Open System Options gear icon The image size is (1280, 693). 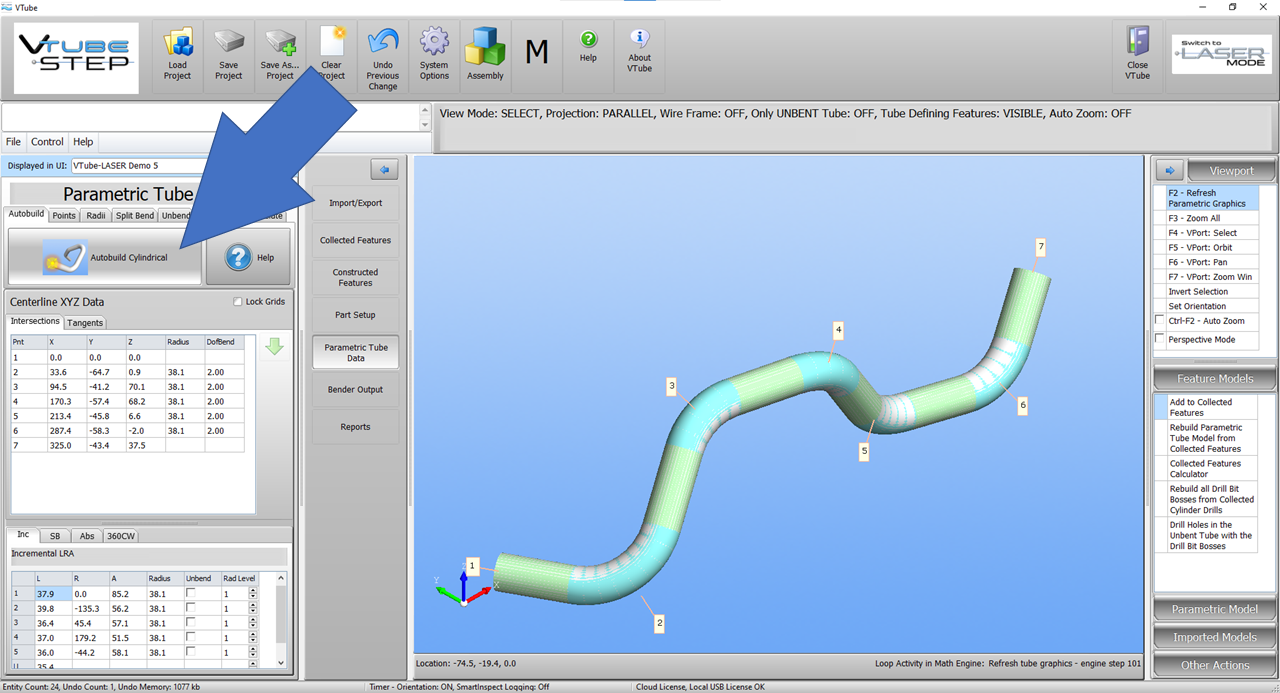(434, 43)
